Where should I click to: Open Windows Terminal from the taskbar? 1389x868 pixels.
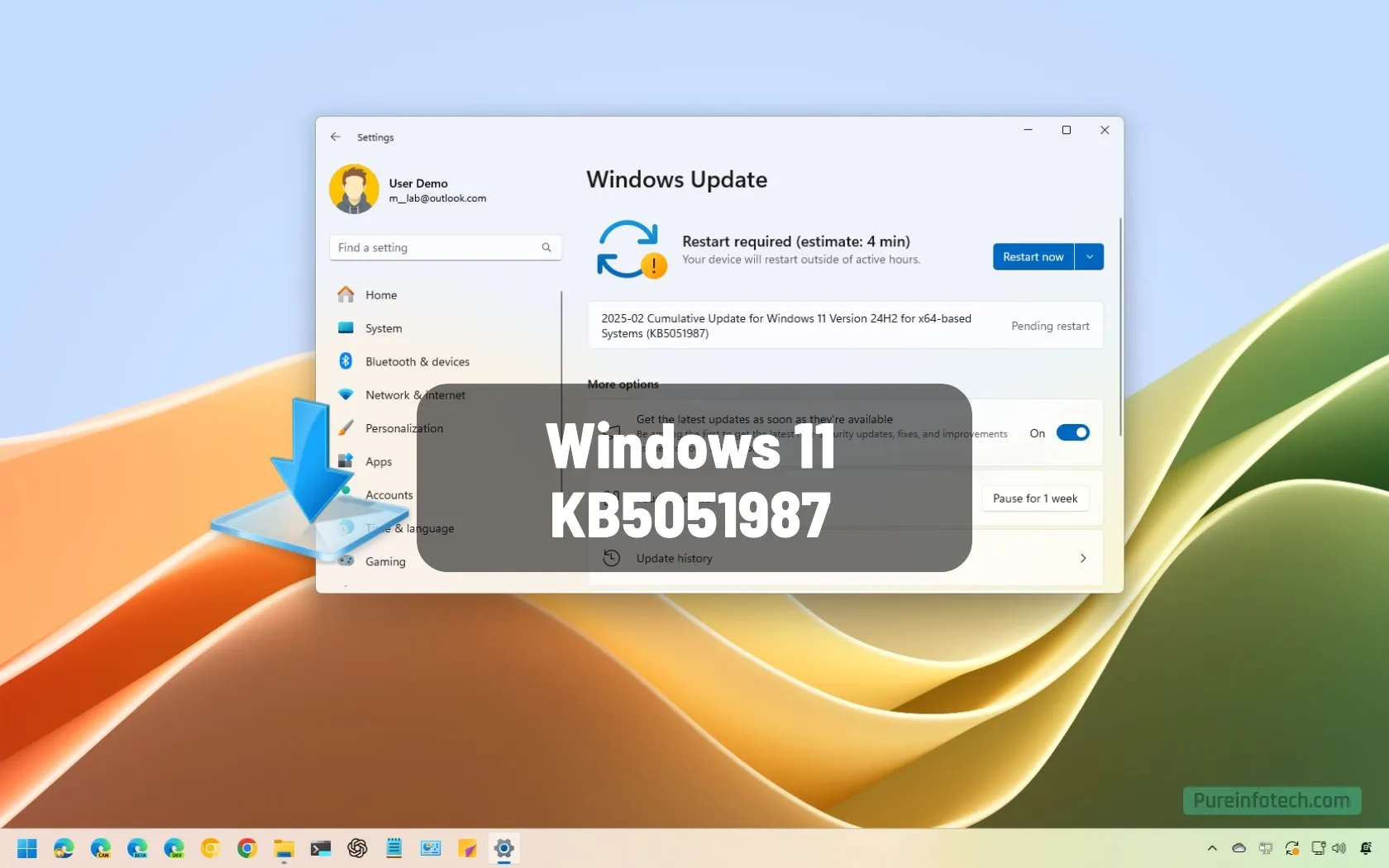321,848
